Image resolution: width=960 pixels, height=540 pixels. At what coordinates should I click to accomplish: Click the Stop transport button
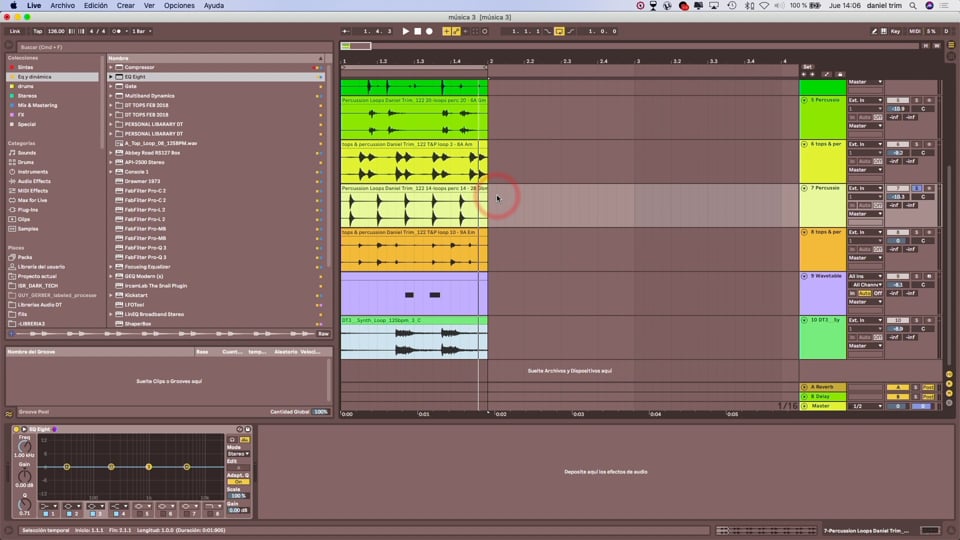point(418,31)
